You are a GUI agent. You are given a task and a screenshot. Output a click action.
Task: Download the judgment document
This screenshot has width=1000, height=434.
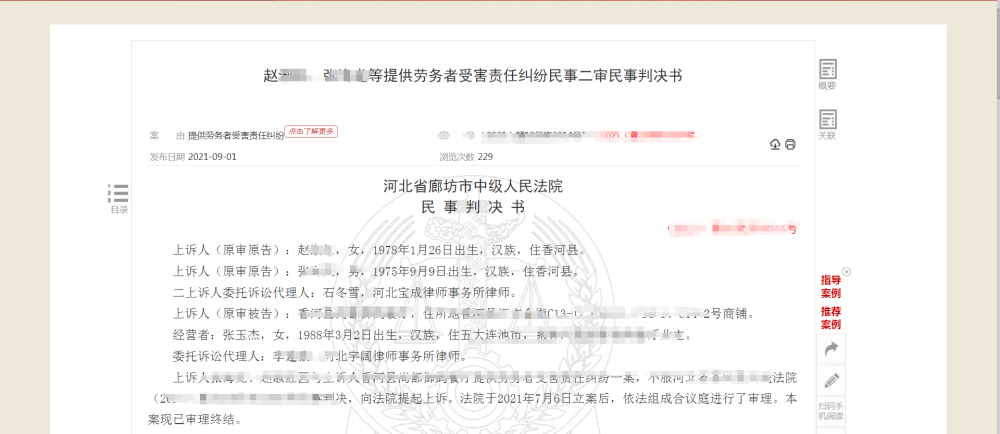coord(776,145)
